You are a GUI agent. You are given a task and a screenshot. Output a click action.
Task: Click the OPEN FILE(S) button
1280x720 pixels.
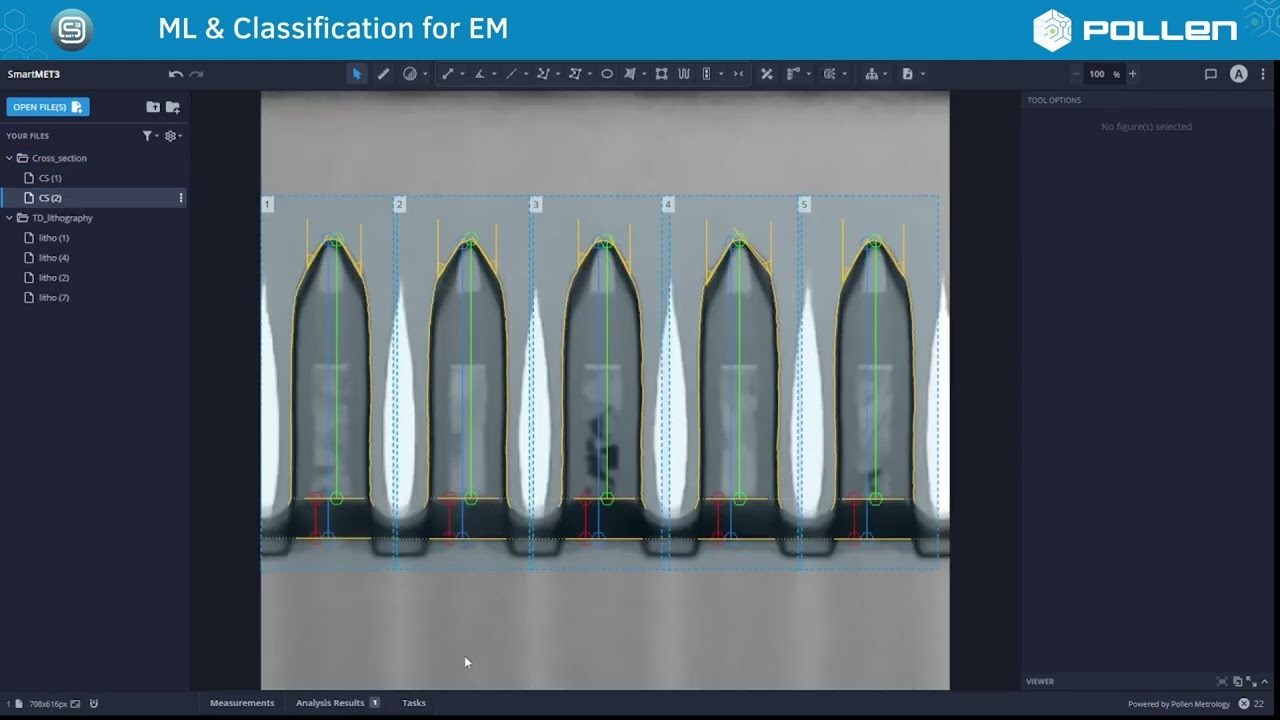48,107
